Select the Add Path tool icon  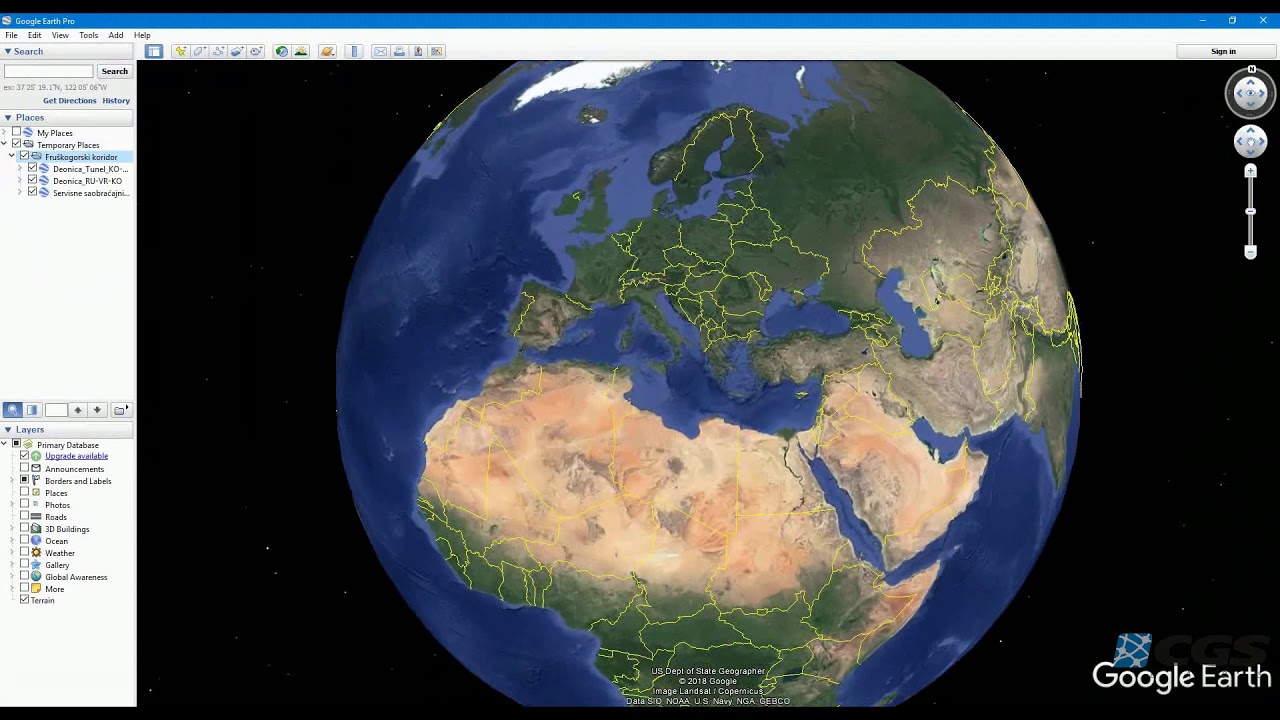point(218,51)
